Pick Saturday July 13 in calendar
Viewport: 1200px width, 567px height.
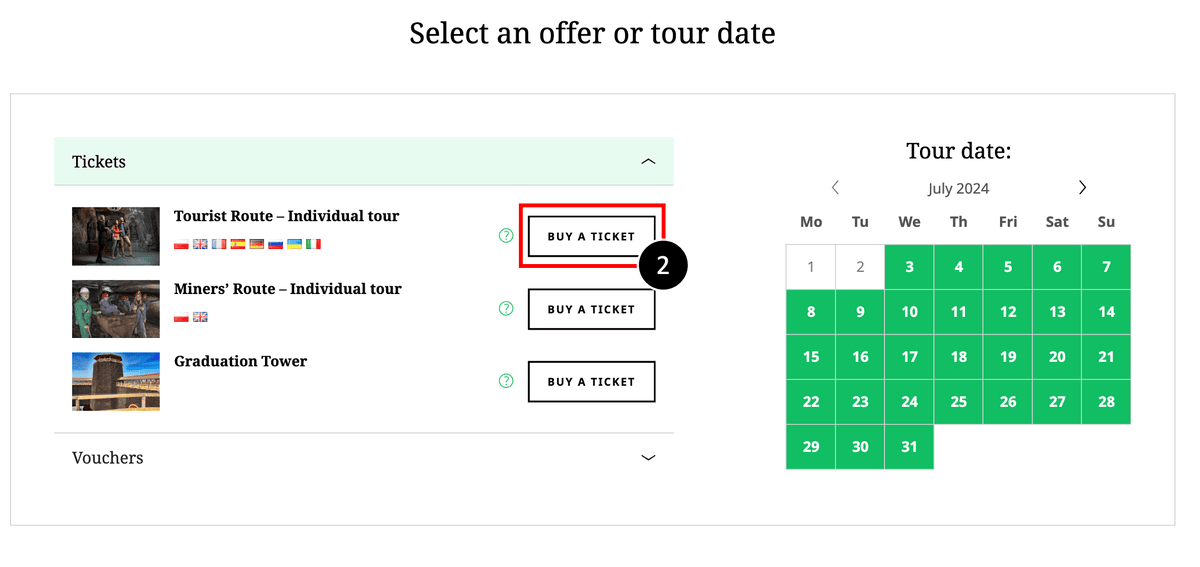1057,312
